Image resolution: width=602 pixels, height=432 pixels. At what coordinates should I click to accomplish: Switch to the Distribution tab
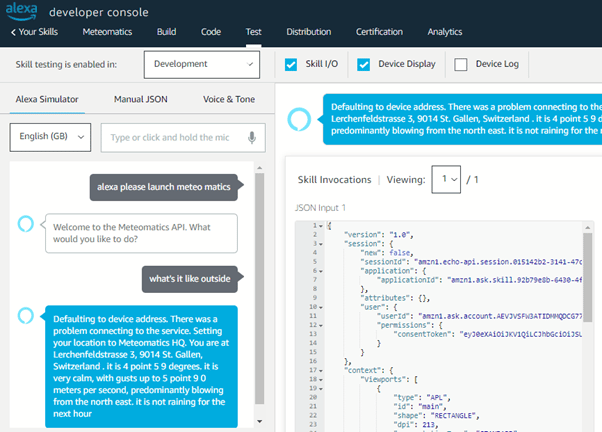point(309,32)
